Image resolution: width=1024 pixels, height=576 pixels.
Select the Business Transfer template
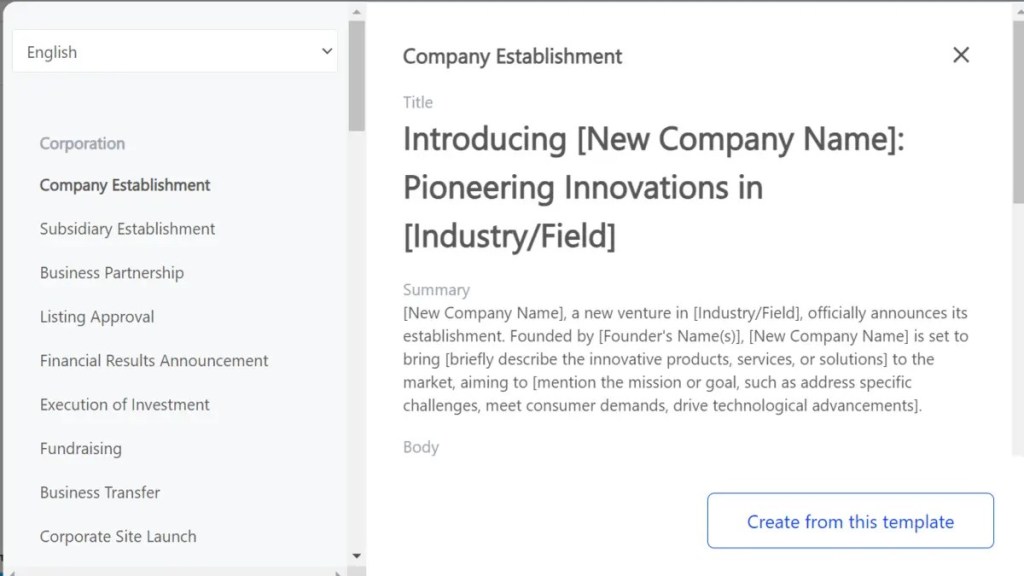click(100, 493)
